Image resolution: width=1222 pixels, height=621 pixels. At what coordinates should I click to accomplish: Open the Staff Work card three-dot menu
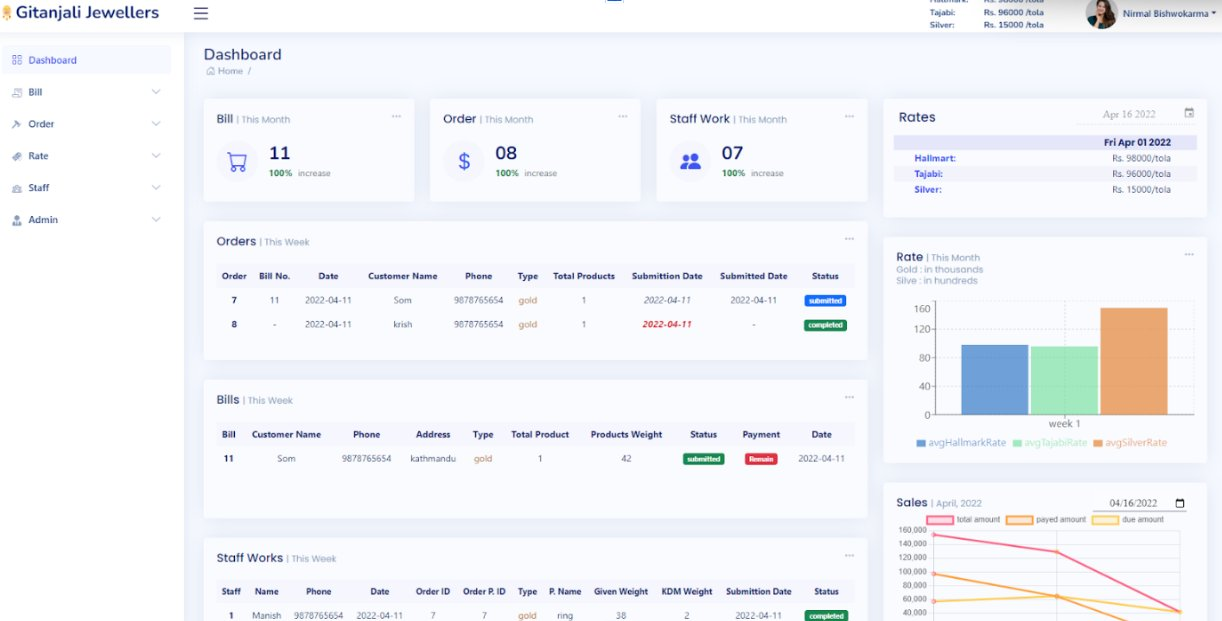coord(849,116)
